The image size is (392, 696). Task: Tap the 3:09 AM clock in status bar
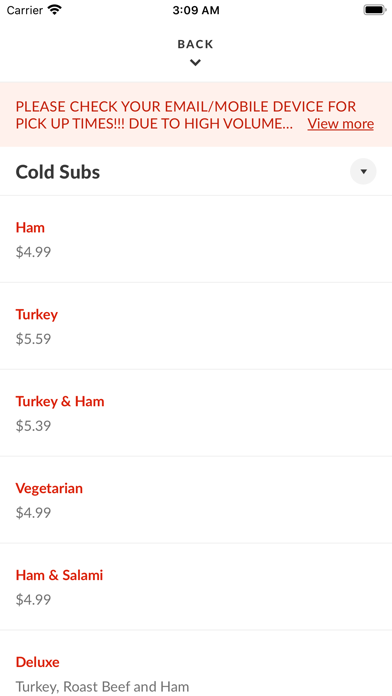pos(196,10)
